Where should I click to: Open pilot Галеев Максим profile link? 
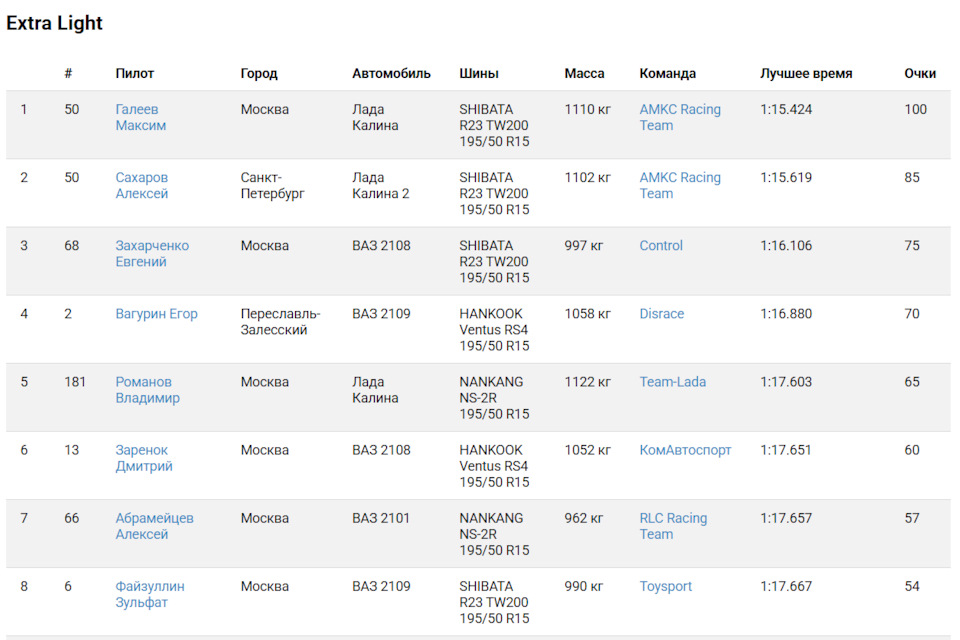point(141,117)
